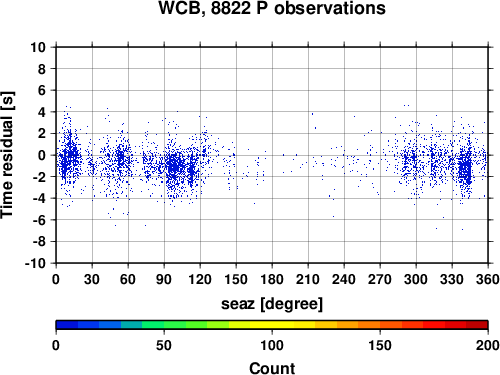Click the 'Time residual [s]' y-axis label
The width and height of the screenshot is (500, 375).
point(7,155)
